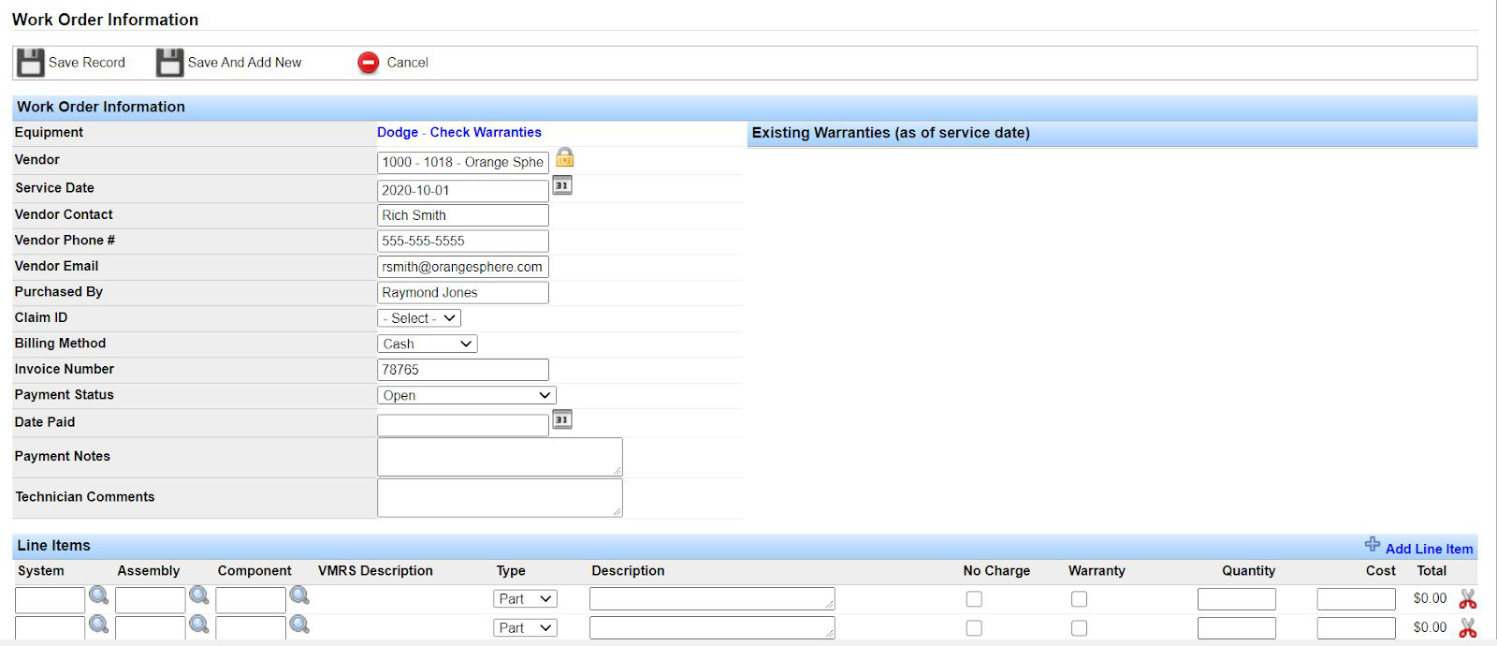Click the Service Date field
Screen dimensions: 1497x646
pos(463,190)
